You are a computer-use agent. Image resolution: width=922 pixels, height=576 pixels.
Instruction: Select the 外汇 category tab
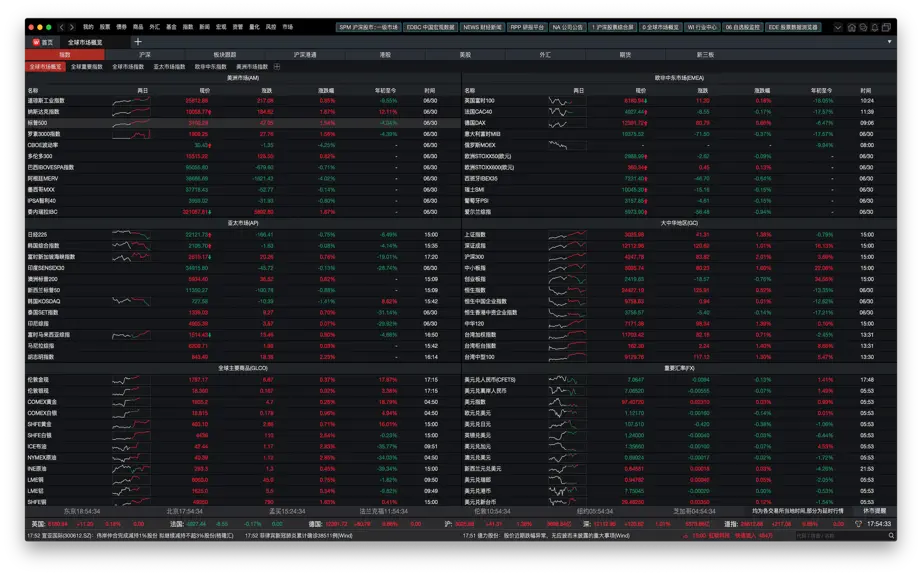pos(545,55)
